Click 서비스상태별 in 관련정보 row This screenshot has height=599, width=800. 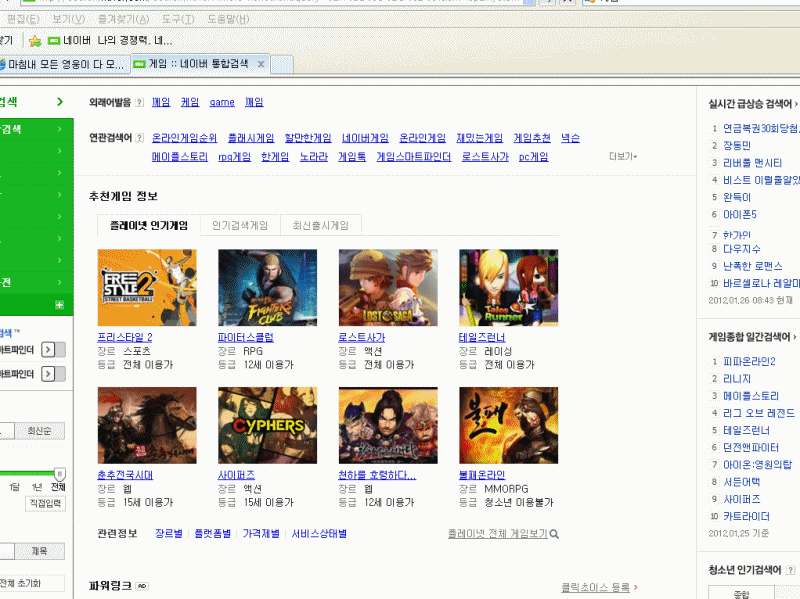tap(319, 534)
